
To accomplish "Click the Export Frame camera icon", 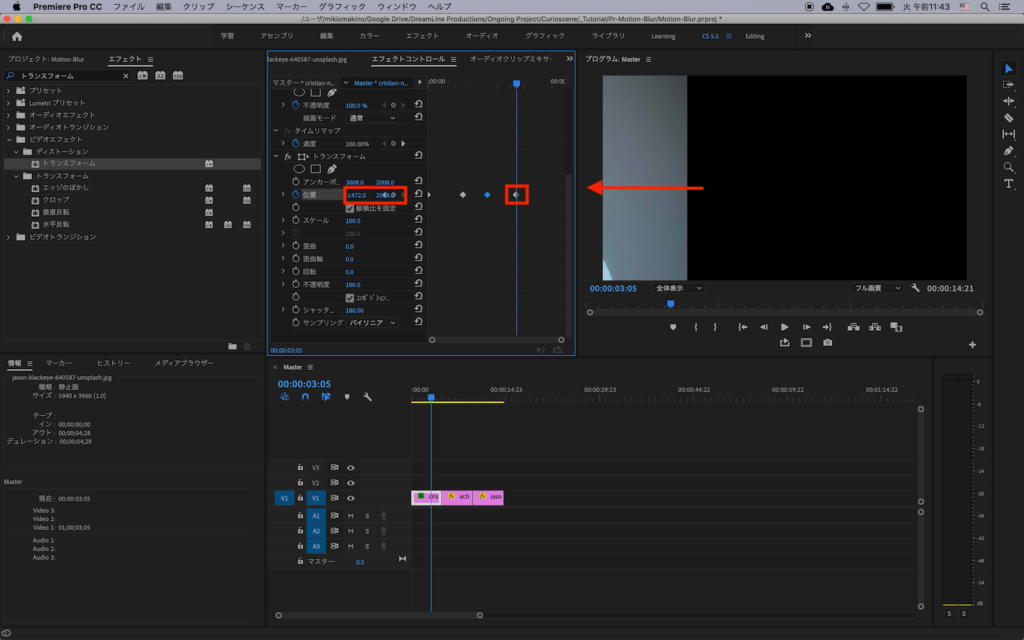I will (x=827, y=343).
